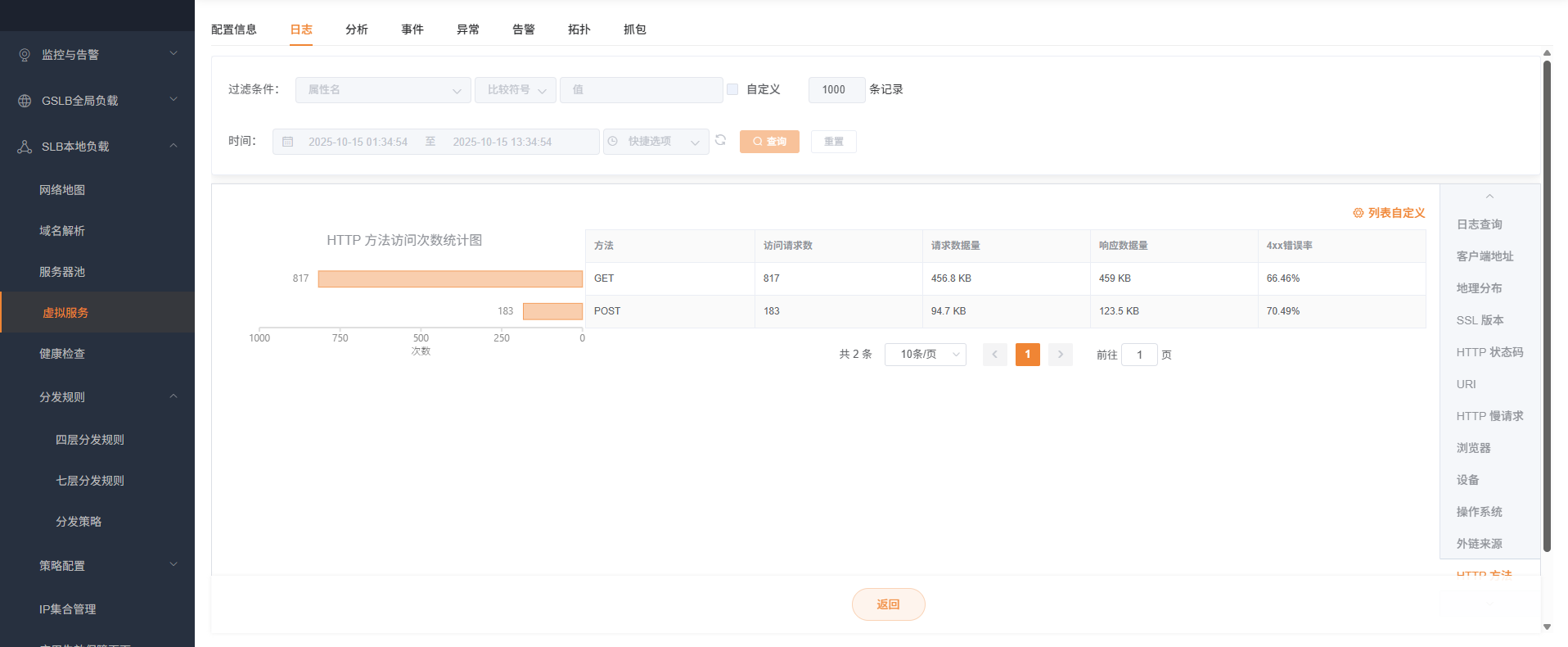This screenshot has width=1568, height=647.
Task: Switch to the 抓包 tab
Action: click(x=634, y=29)
